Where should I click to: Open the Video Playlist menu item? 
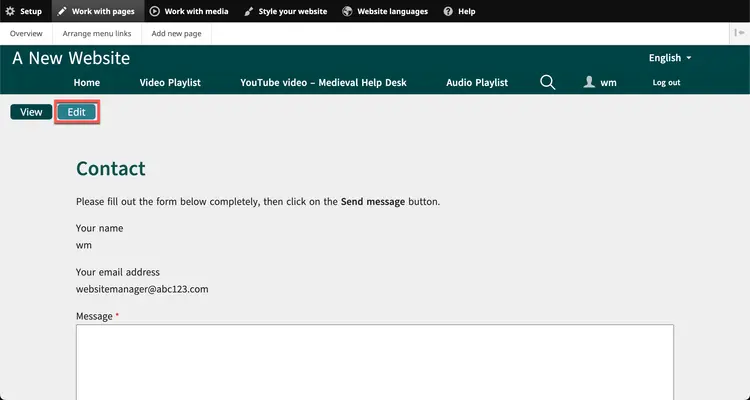coord(170,82)
